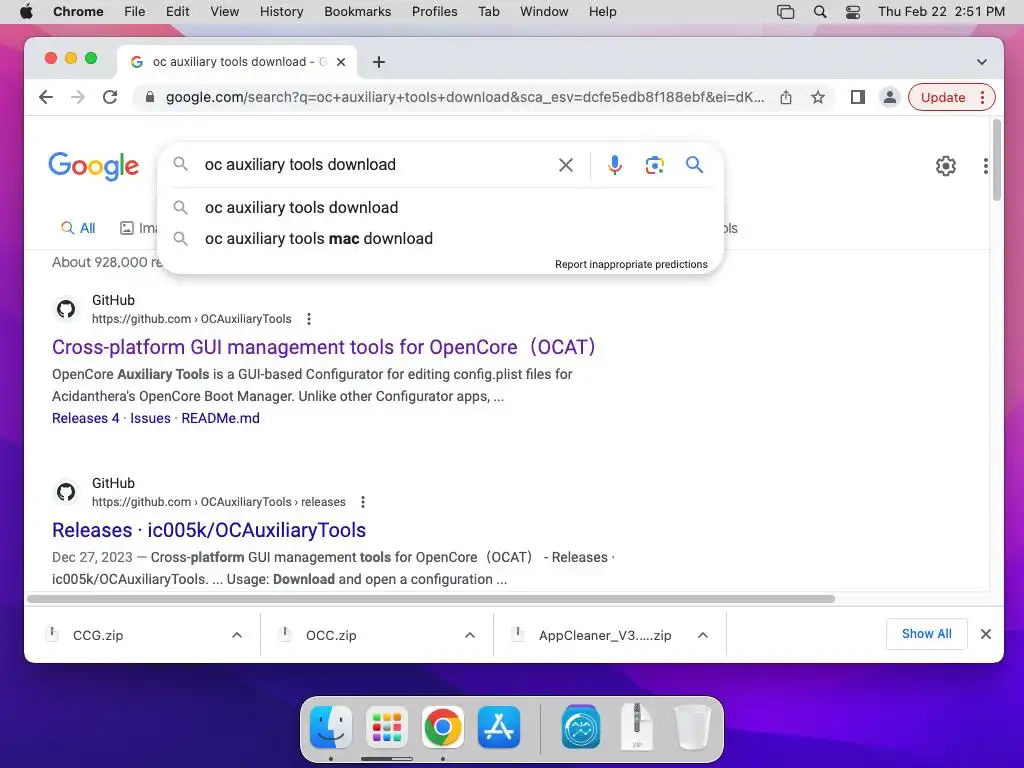Click into the Google search field
Viewport: 1024px width, 768px height.
click(x=376, y=165)
